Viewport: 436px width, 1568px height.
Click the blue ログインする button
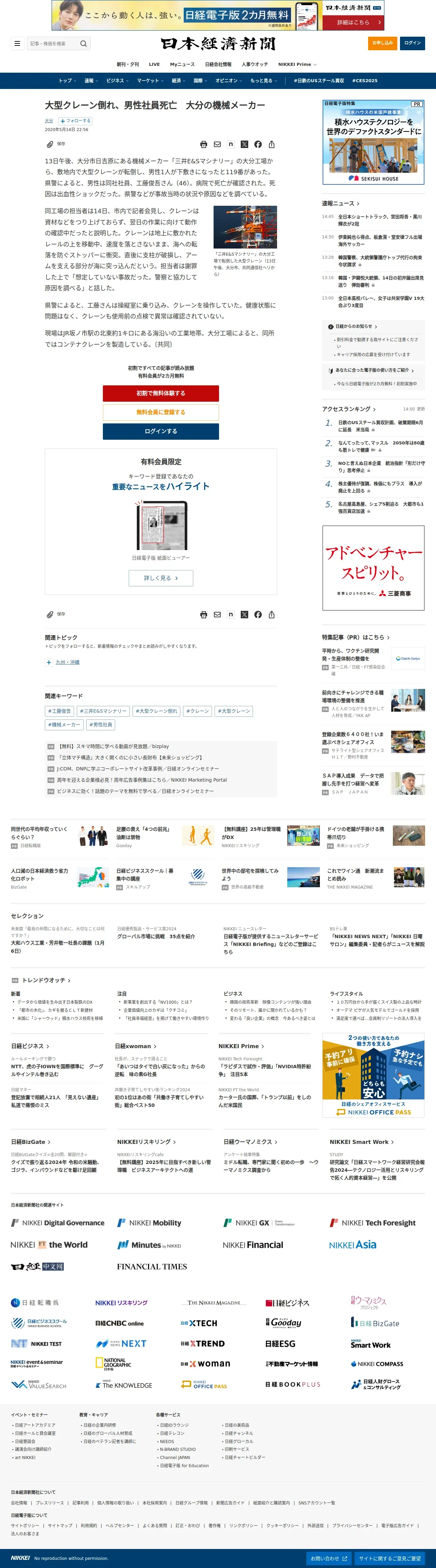[161, 431]
